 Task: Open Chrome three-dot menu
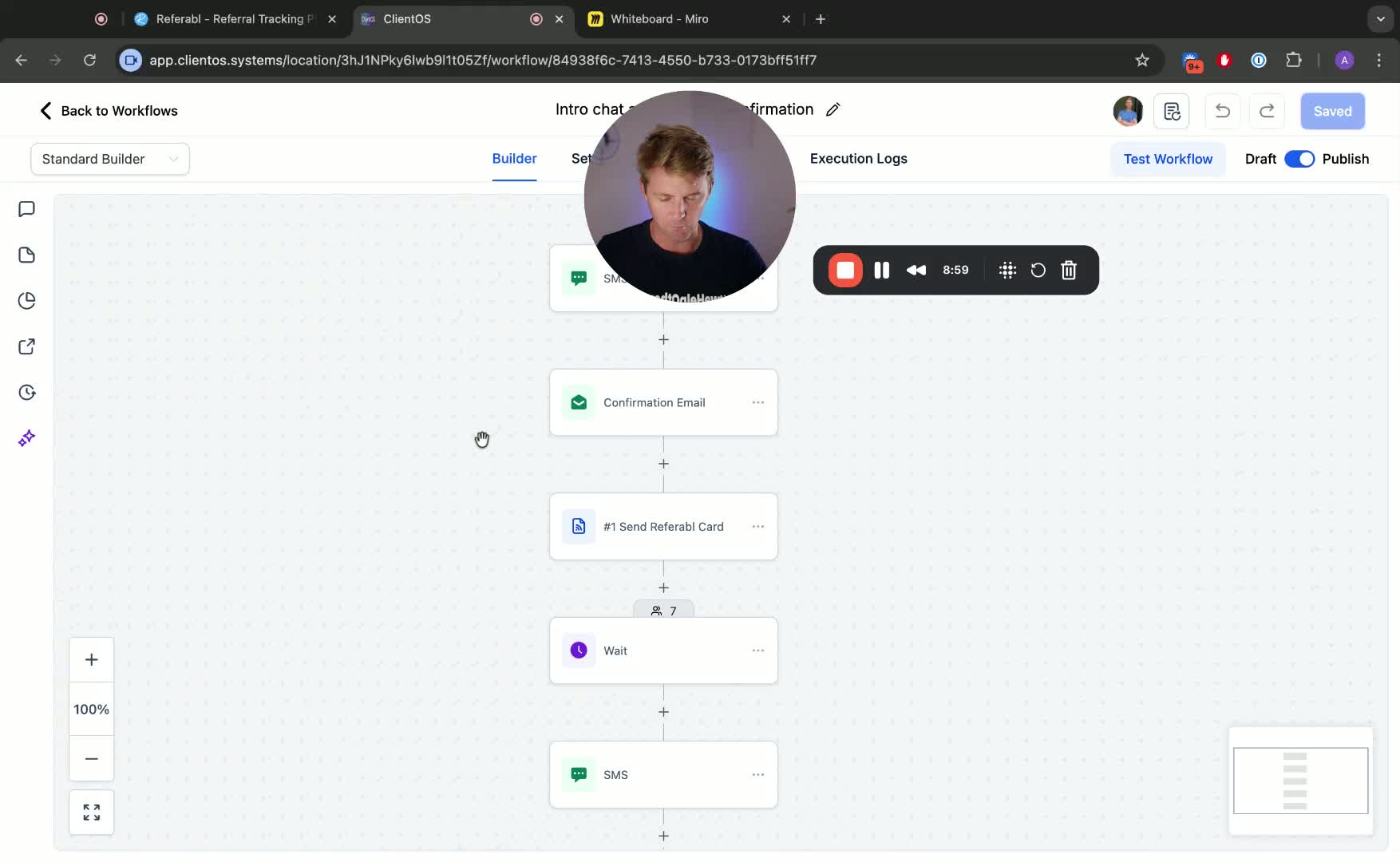[x=1379, y=61]
